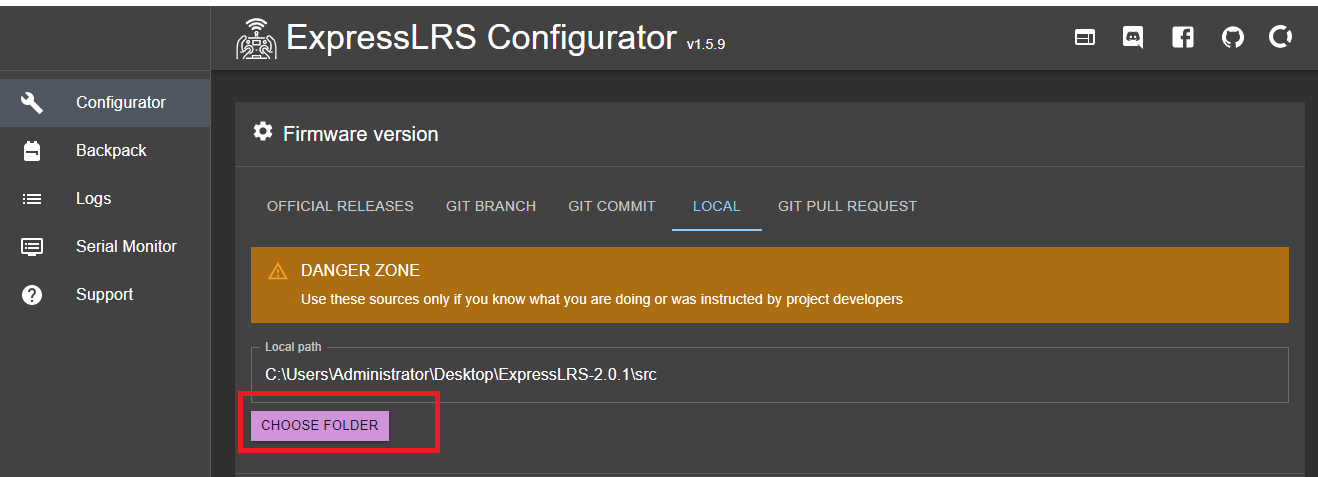Image resolution: width=1318 pixels, height=477 pixels.
Task: Click the Open Collective icon in header
Action: coord(1281,38)
